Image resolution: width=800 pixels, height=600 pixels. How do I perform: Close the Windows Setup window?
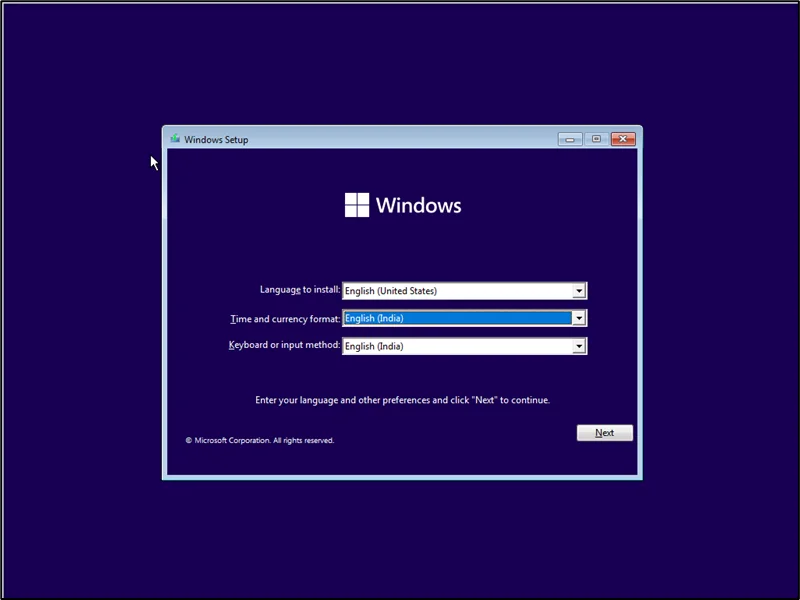pyautogui.click(x=623, y=139)
